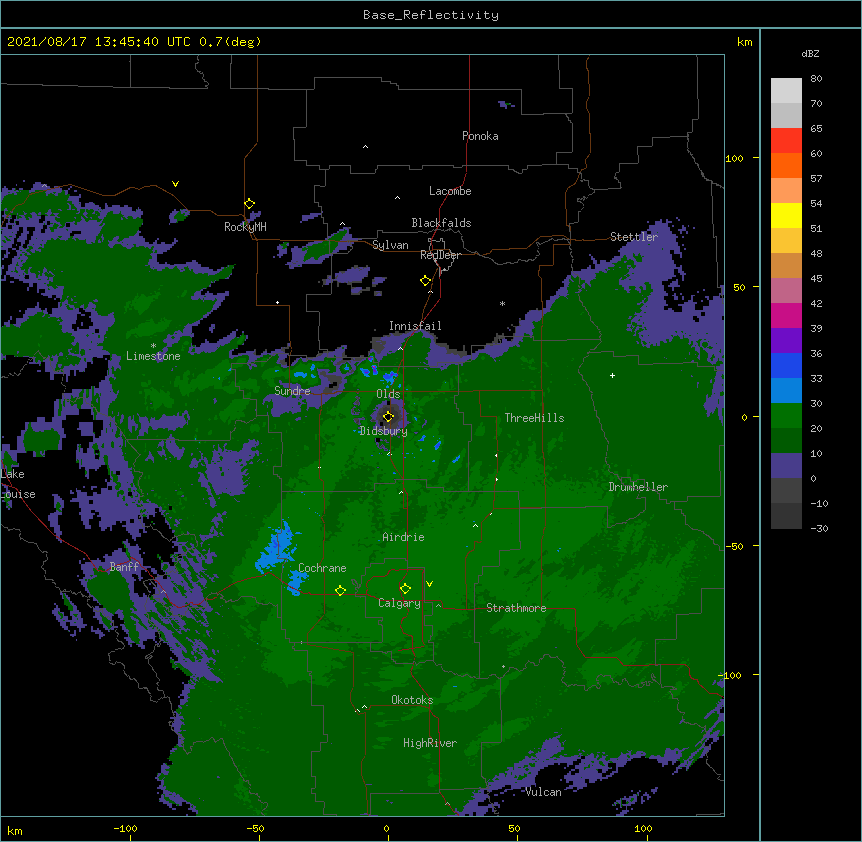Click the dBZ legend heading
This screenshot has height=842, width=862.
point(810,53)
